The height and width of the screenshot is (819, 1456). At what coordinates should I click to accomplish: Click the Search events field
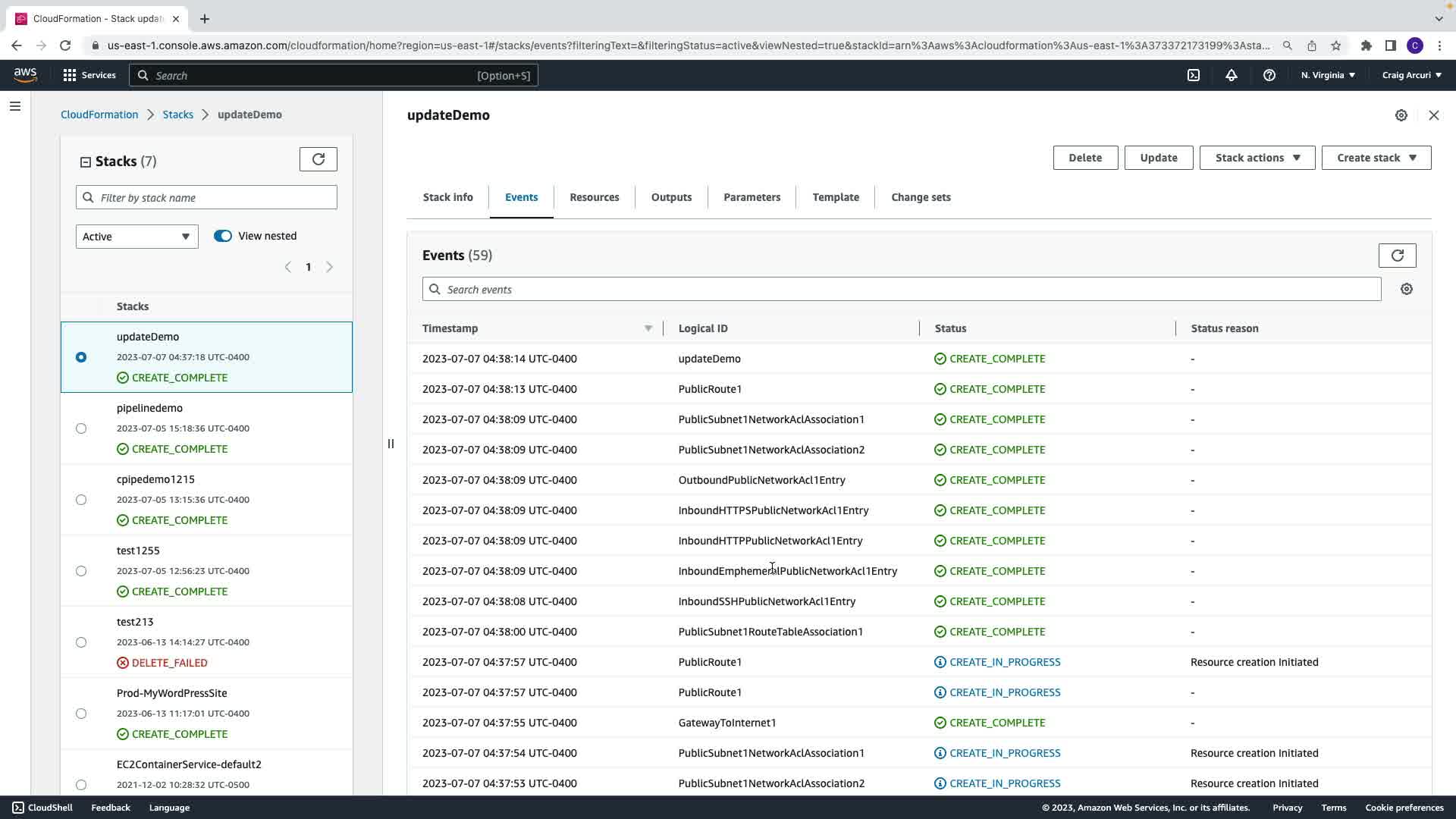point(901,290)
